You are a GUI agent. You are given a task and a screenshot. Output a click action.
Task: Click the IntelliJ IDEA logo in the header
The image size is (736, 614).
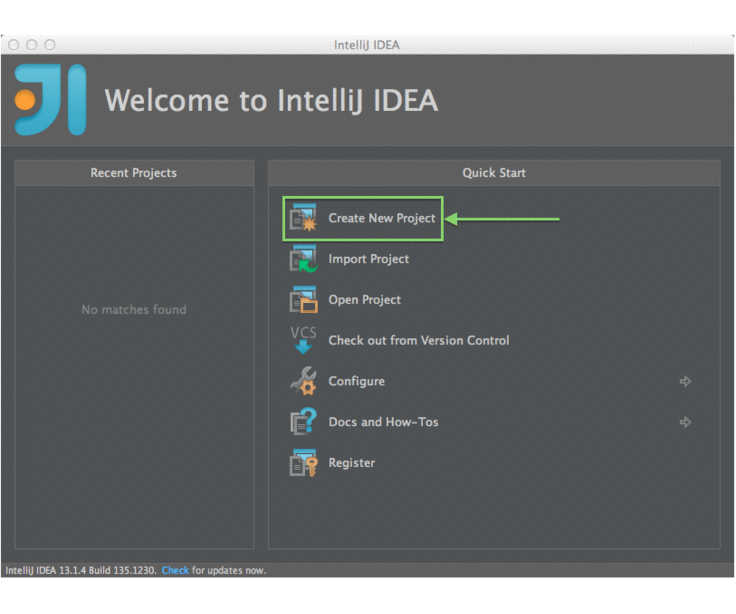coord(50,100)
